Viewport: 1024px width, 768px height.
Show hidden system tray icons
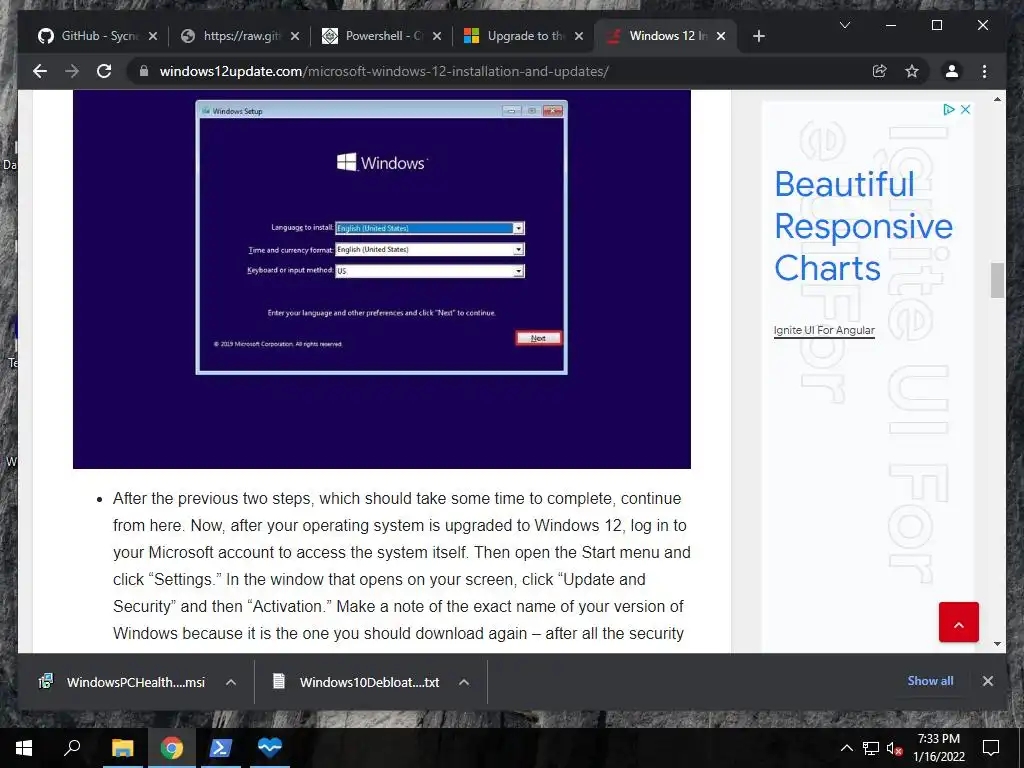[x=846, y=748]
